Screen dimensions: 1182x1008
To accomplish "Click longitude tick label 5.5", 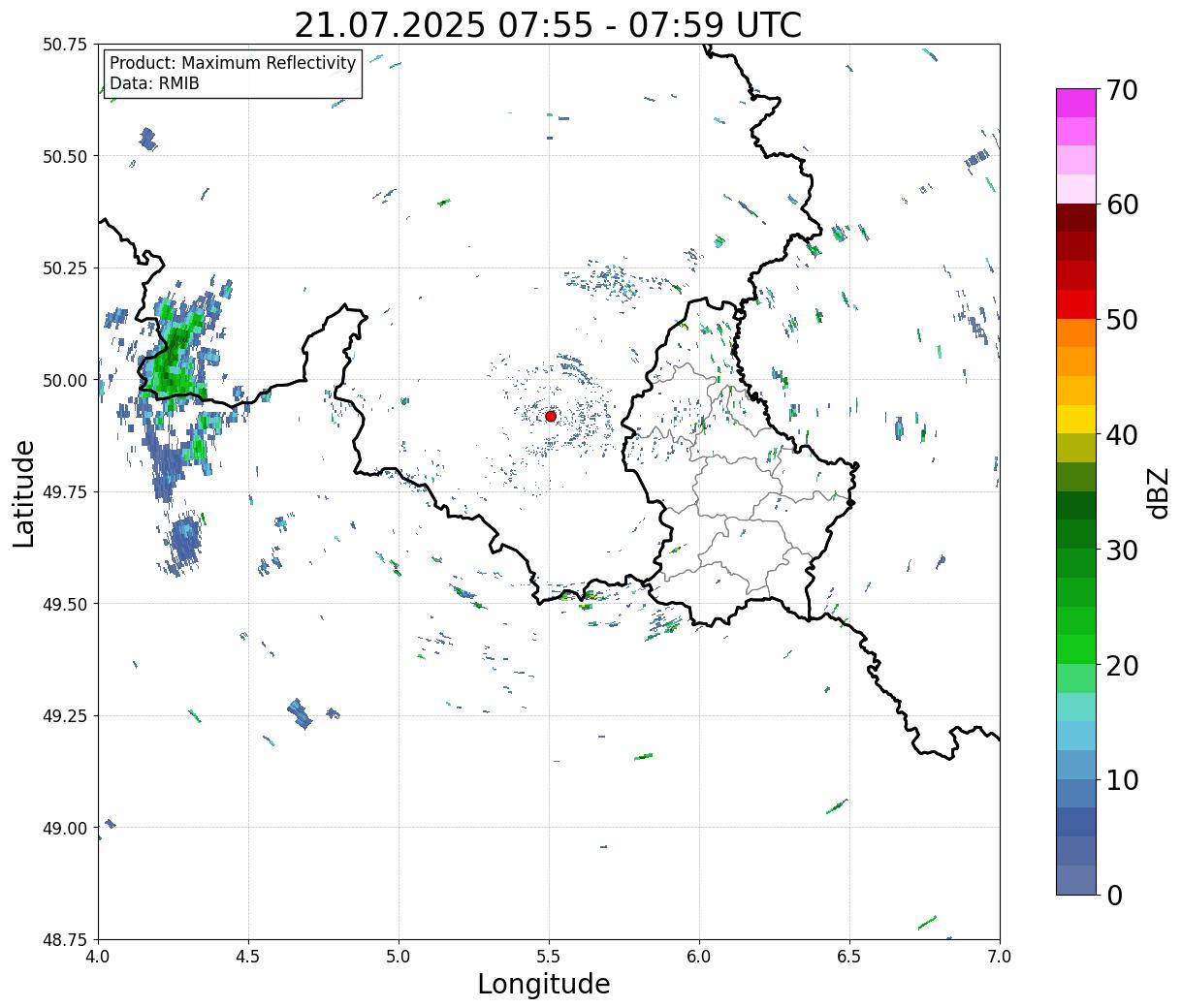I will (x=549, y=957).
